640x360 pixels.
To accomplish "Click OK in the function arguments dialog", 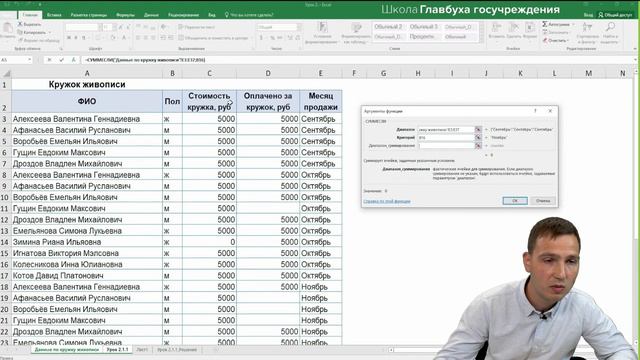I will [515, 201].
